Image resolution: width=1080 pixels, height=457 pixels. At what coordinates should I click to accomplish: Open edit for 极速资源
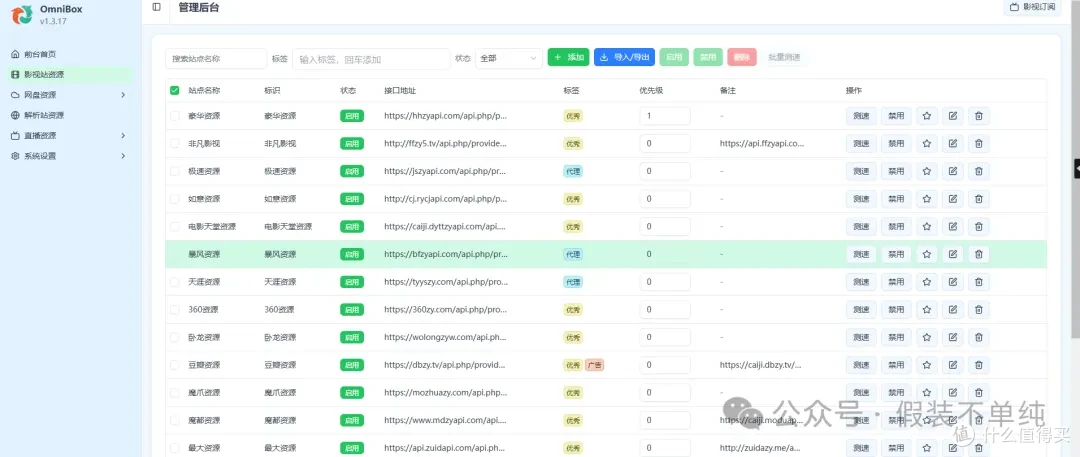tap(953, 171)
